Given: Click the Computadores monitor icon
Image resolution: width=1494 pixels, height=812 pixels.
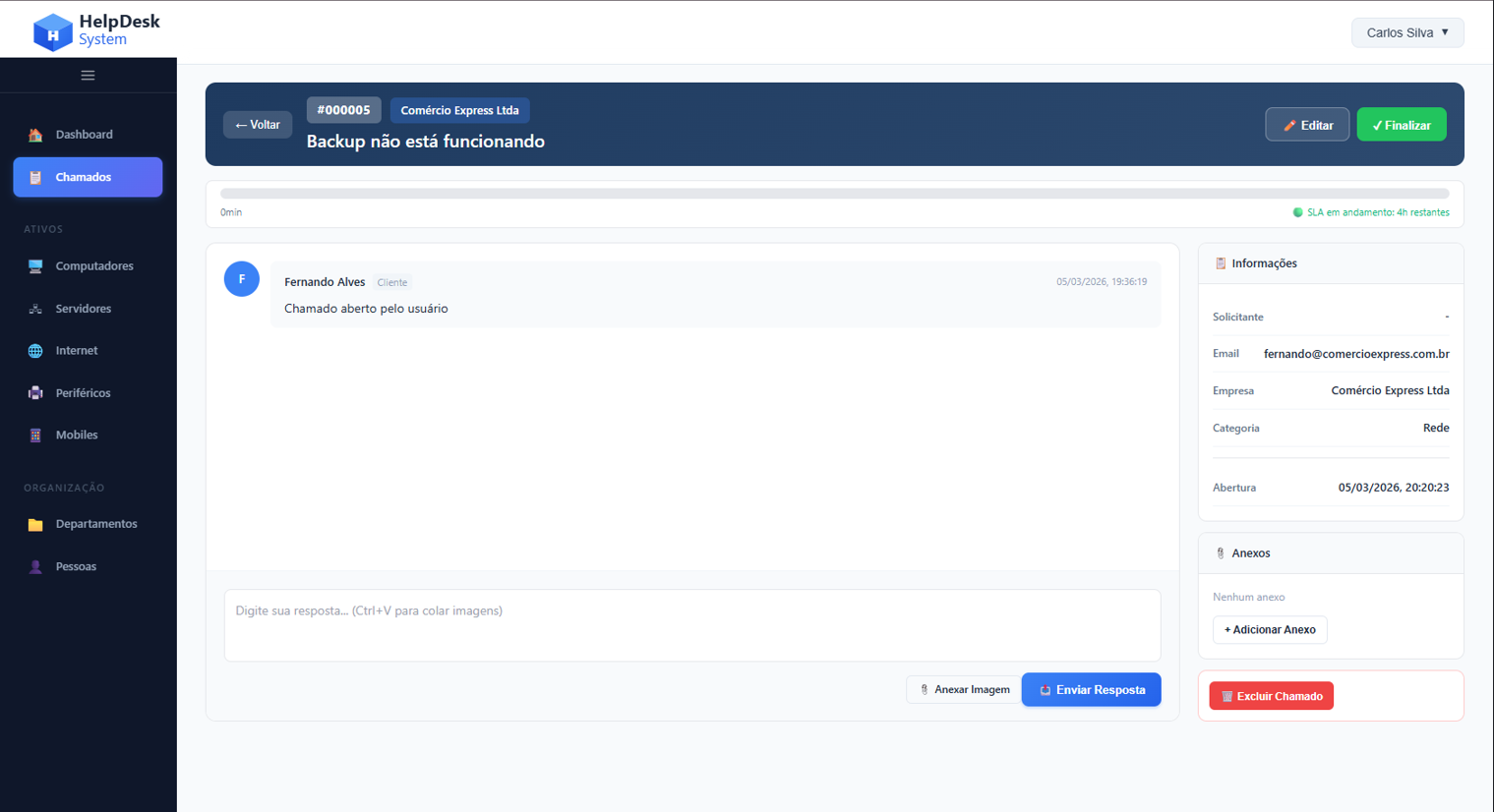Looking at the screenshot, I should (x=35, y=266).
